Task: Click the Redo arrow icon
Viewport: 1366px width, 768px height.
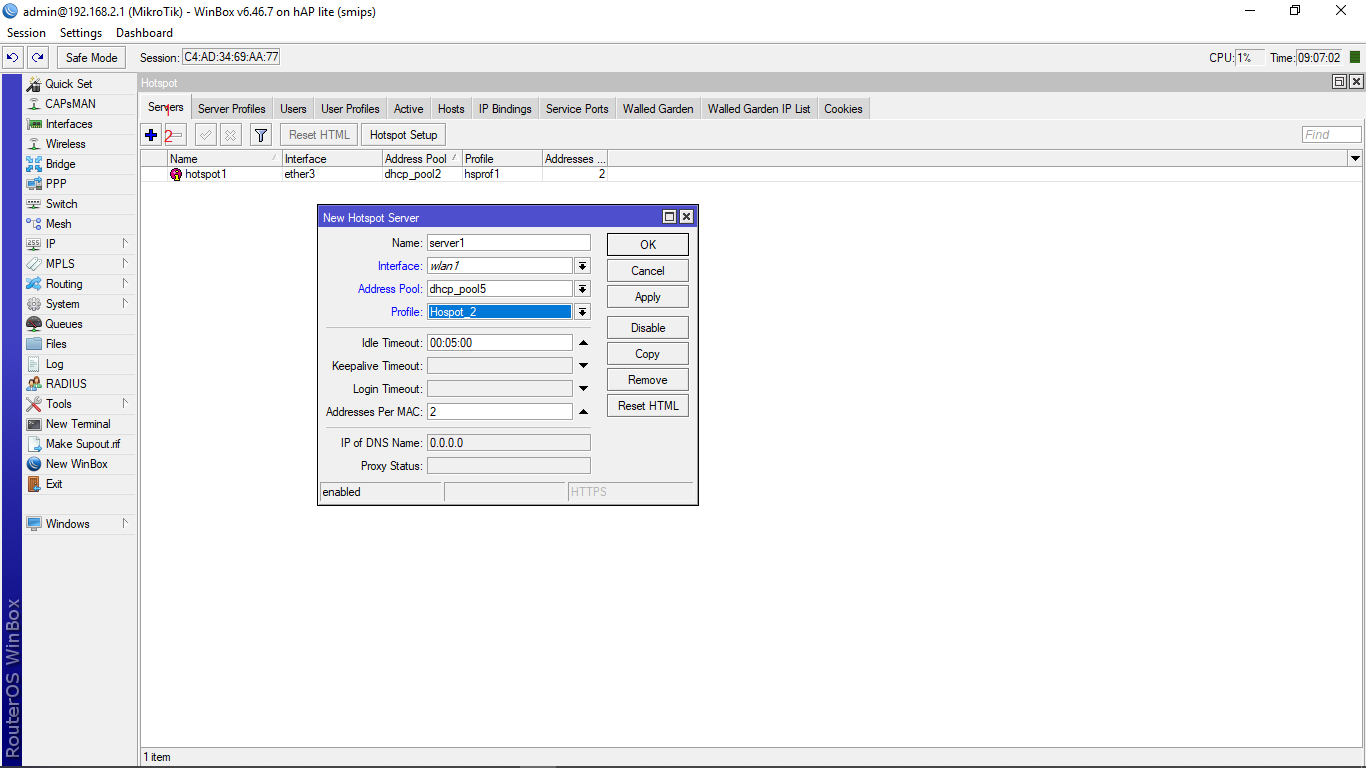Action: tap(38, 58)
